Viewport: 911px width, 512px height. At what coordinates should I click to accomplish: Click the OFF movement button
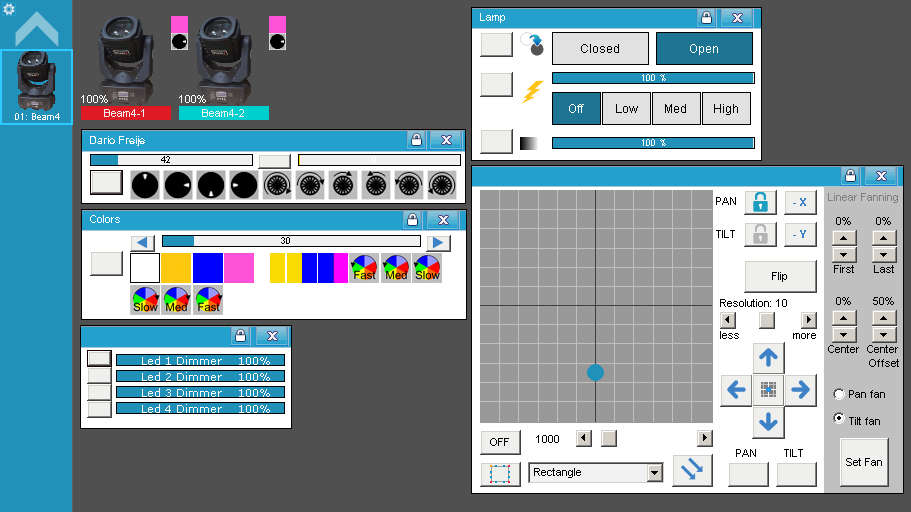[499, 442]
